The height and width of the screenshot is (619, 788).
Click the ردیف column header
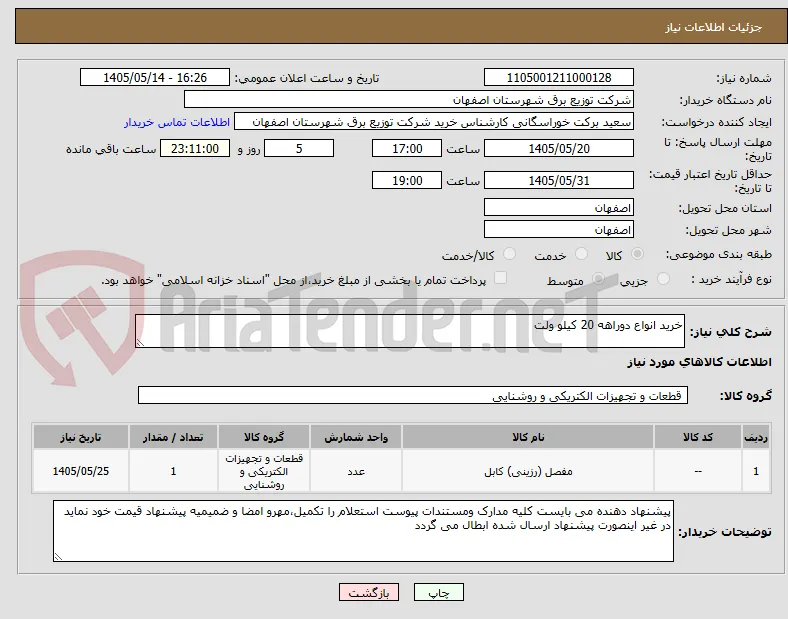tap(755, 437)
